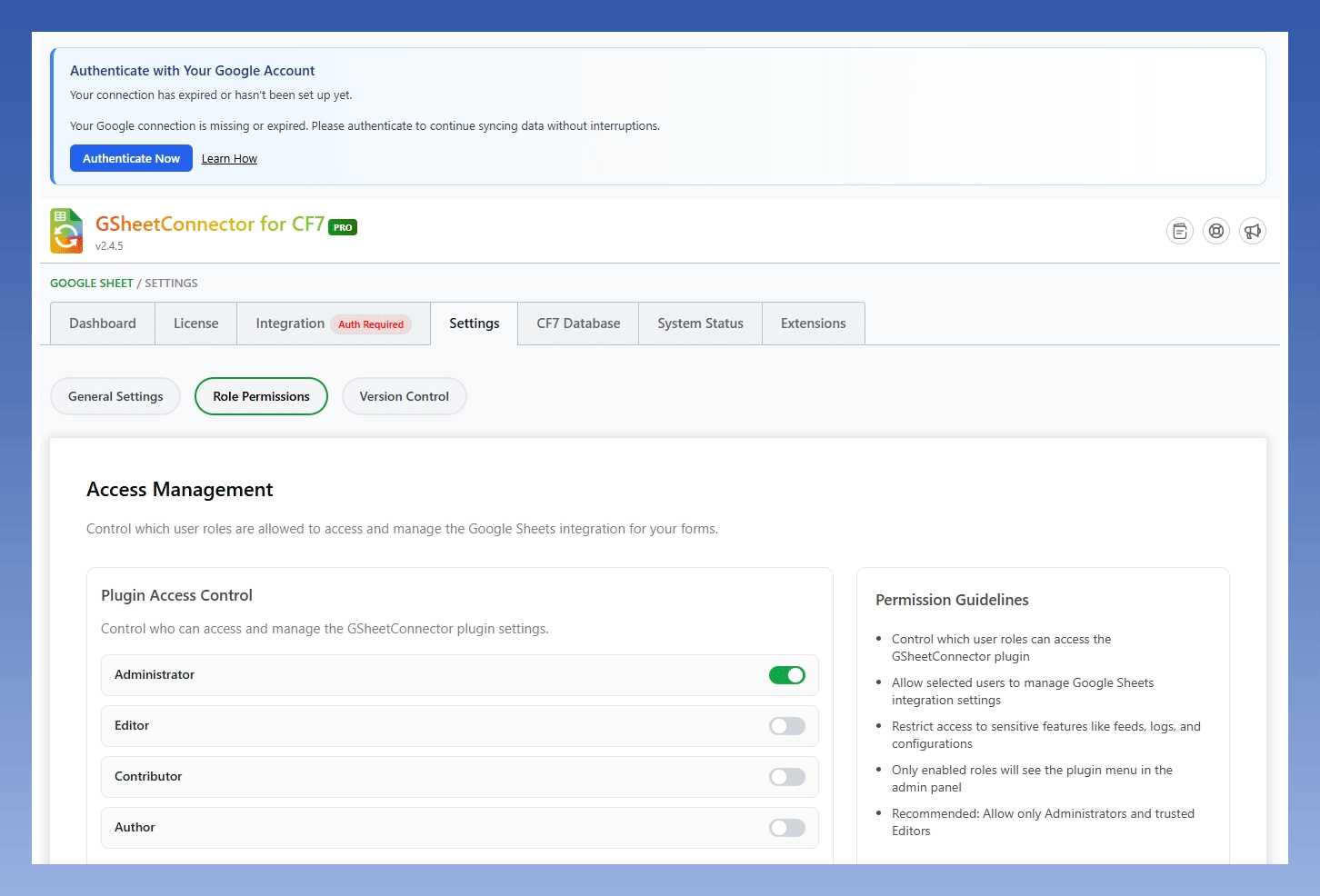Click the Contributor role label
The image size is (1320, 896).
tap(148, 776)
